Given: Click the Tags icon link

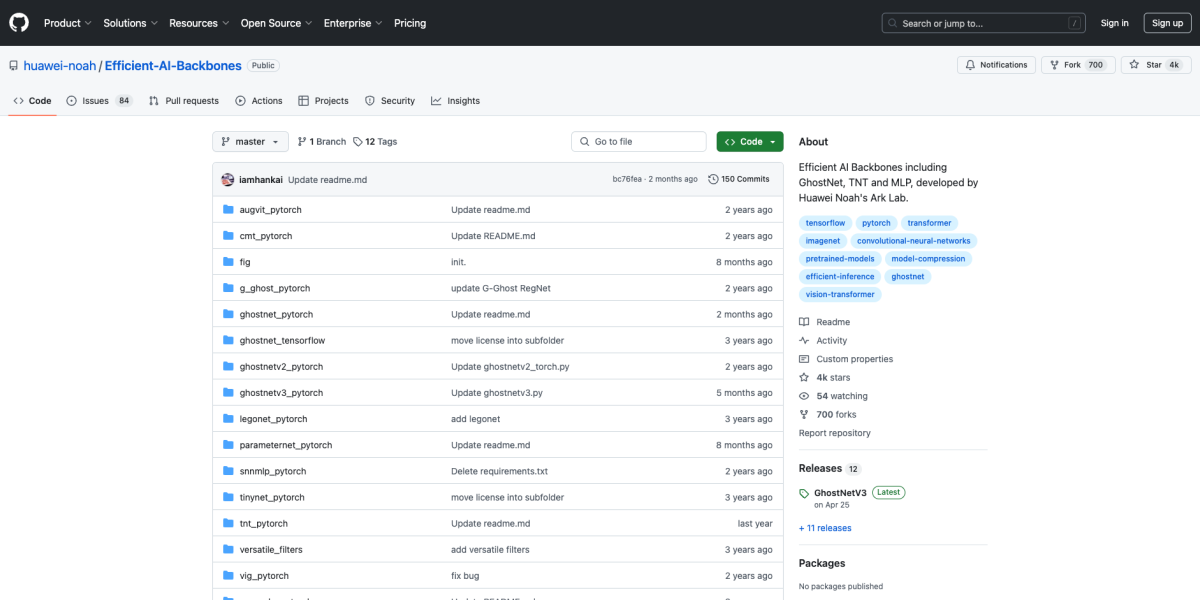Looking at the screenshot, I should point(358,142).
